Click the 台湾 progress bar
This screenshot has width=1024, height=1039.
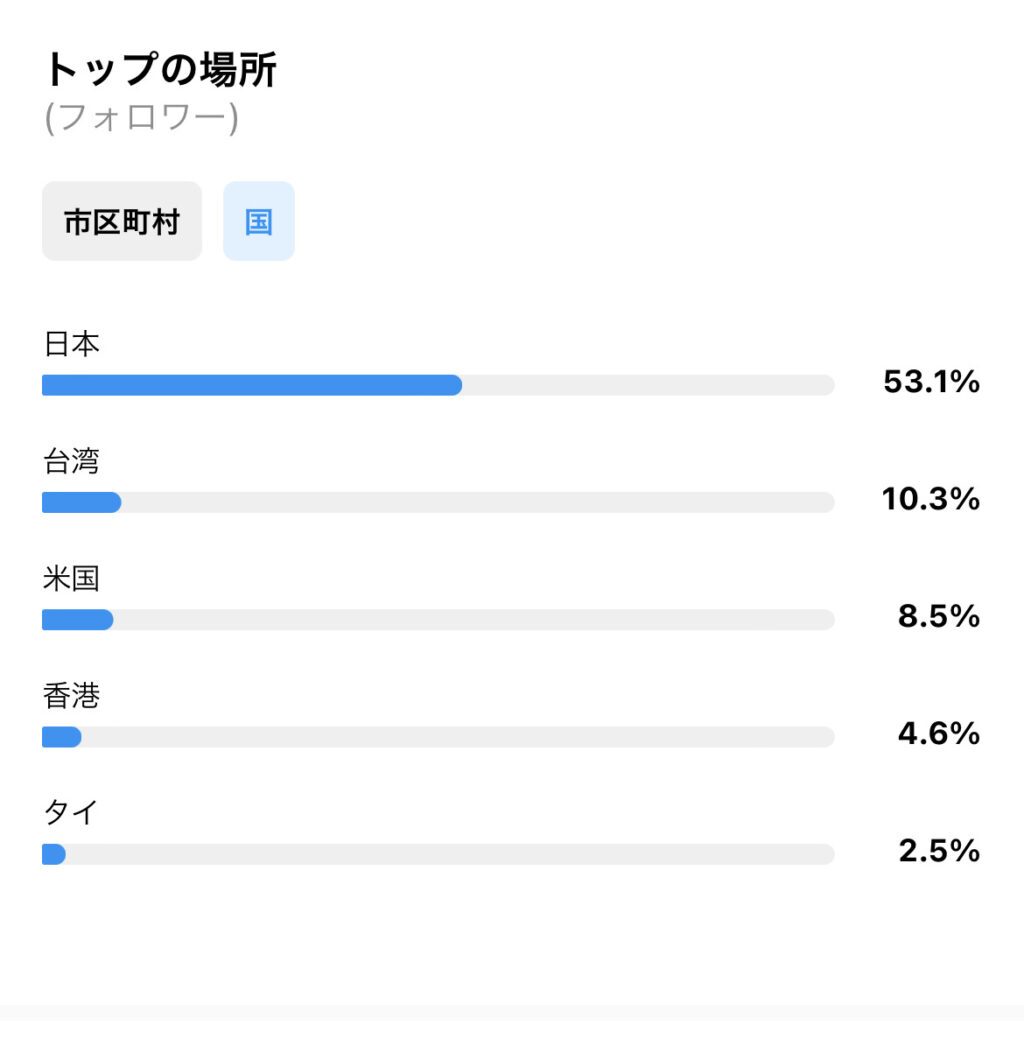pyautogui.click(x=438, y=502)
